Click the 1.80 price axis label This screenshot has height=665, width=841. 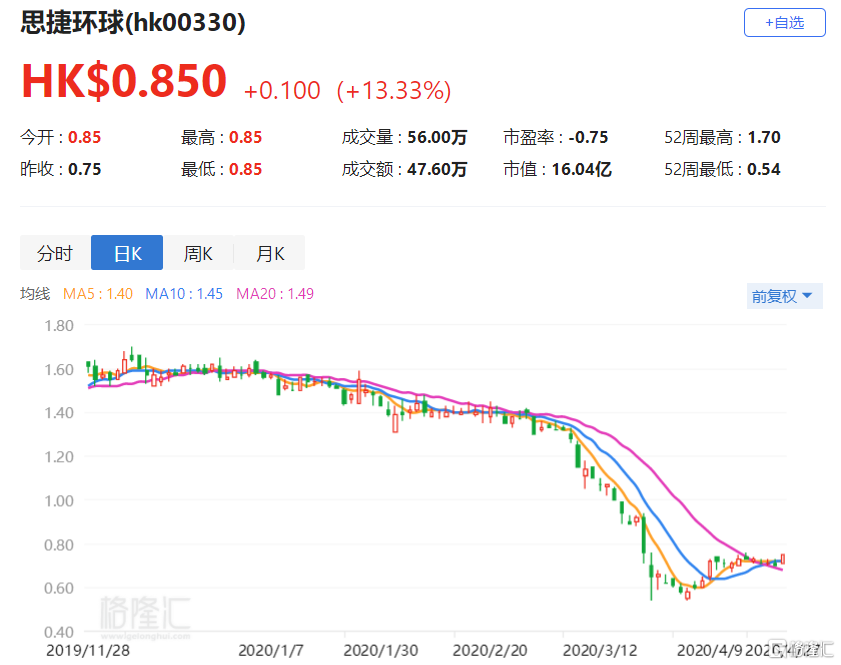coord(59,326)
